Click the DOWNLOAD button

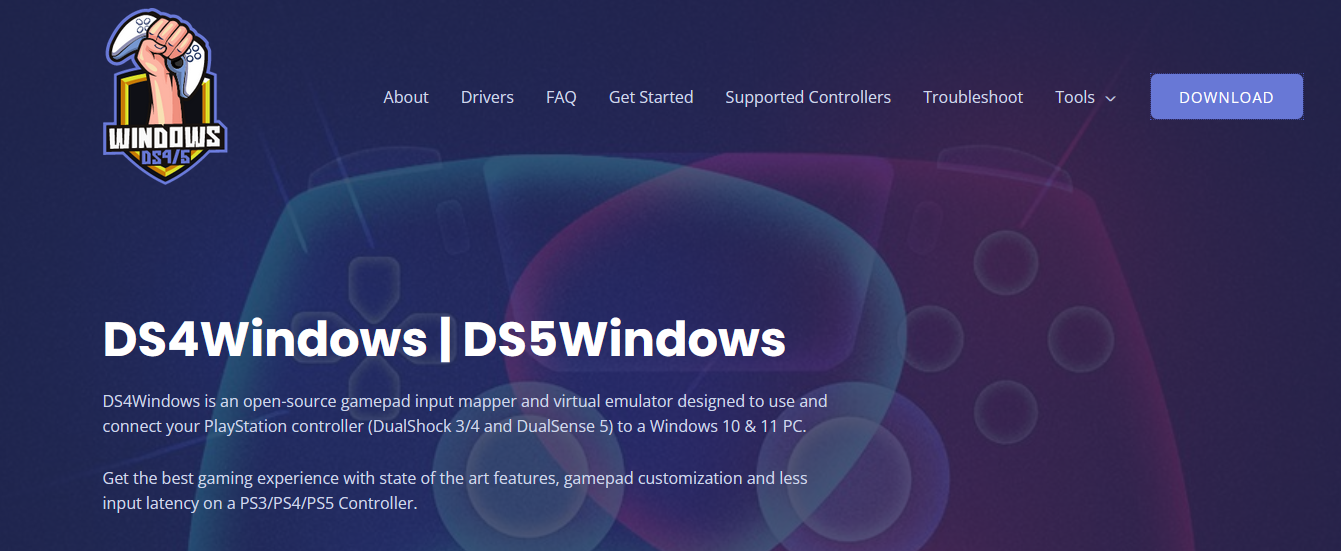[1226, 97]
